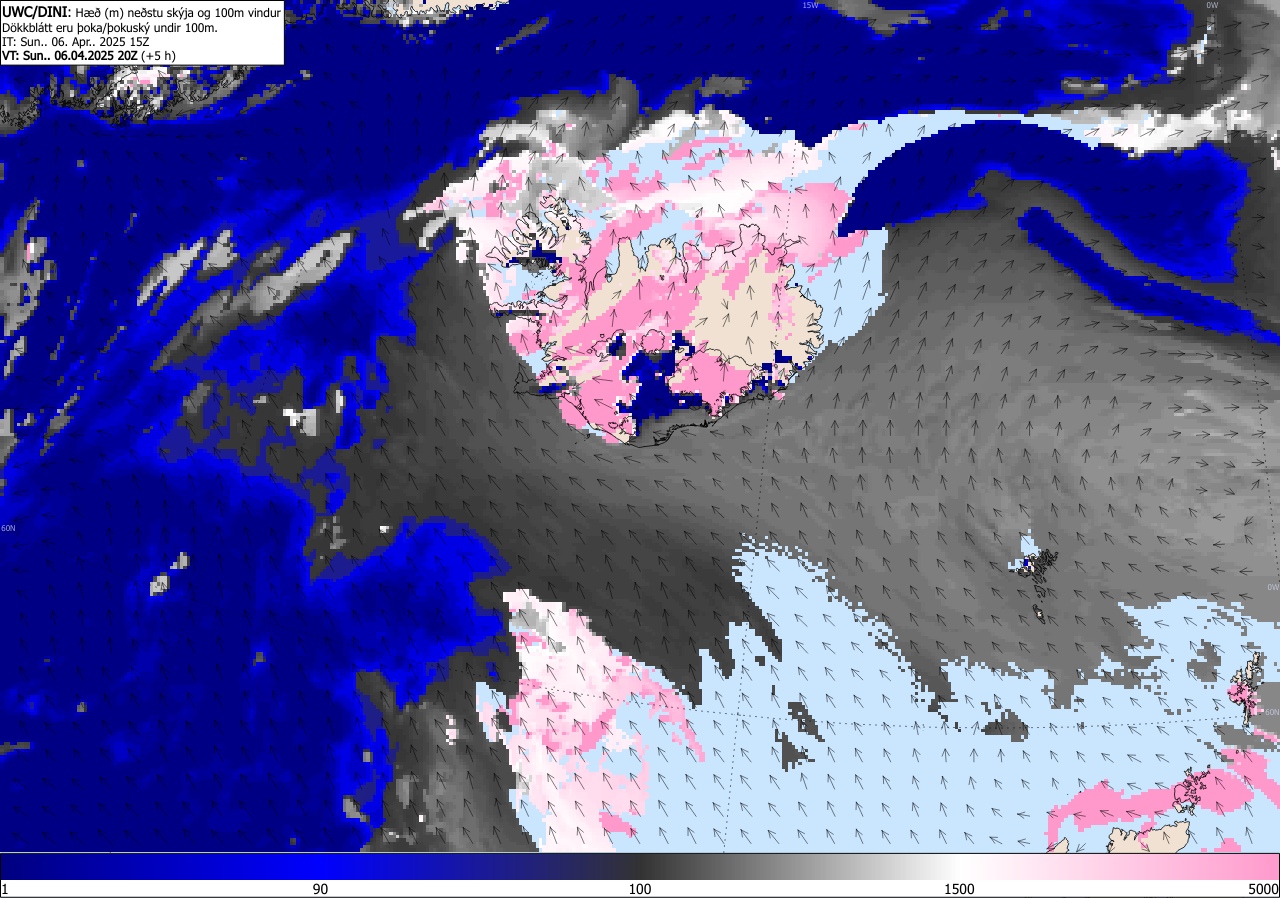The width and height of the screenshot is (1280, 898).
Task: Click the valid time 'VT: Sun.. 06.04.2025 20Z'
Action: click(x=70, y=56)
